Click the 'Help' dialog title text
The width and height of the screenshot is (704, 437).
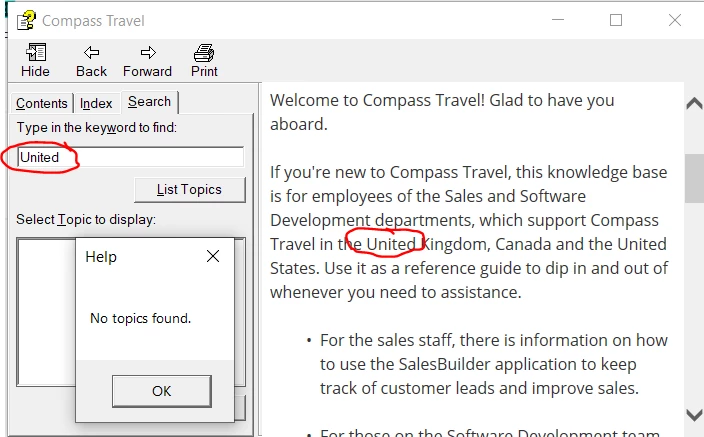tap(101, 257)
